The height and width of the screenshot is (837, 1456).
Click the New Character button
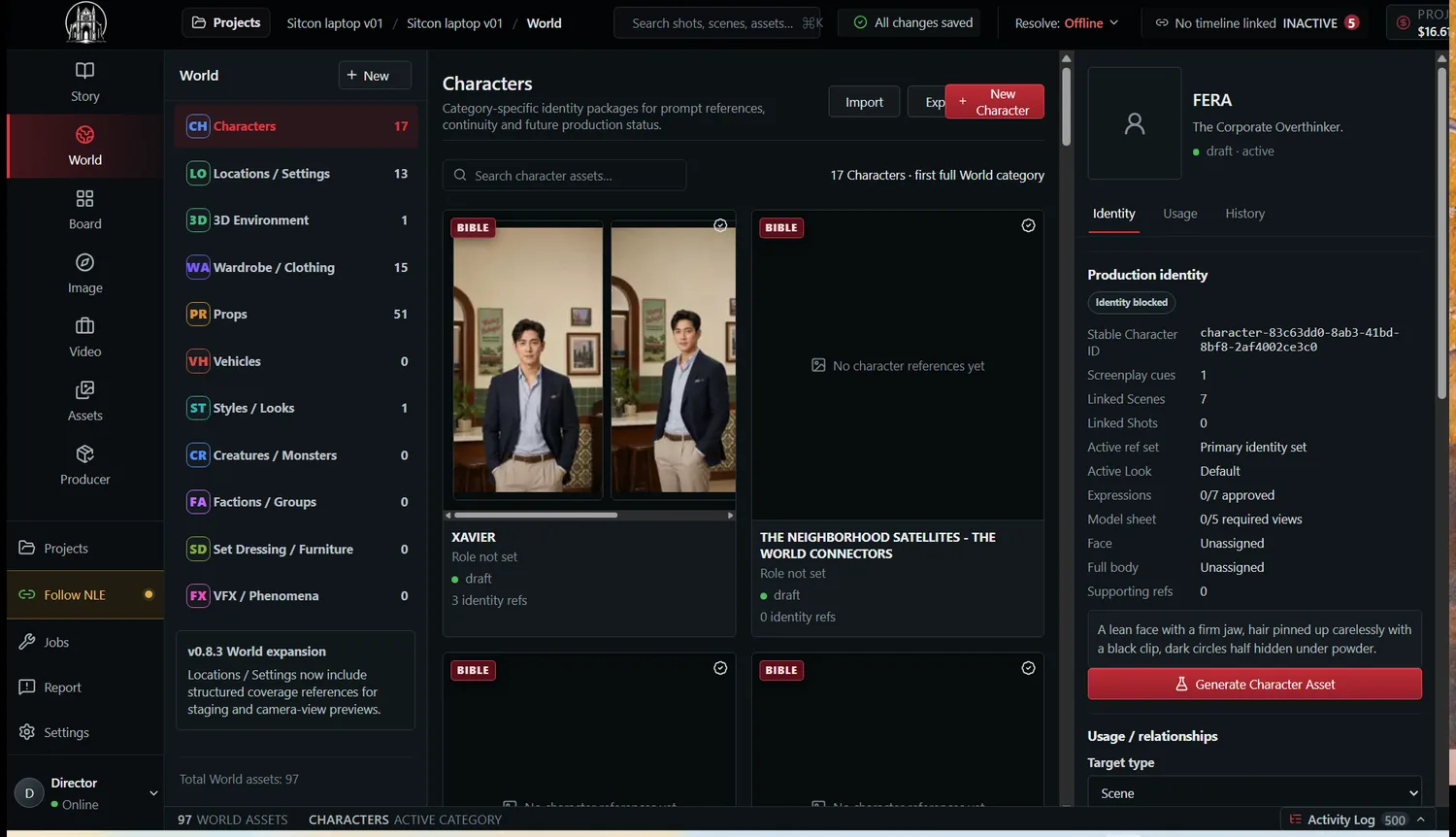pyautogui.click(x=994, y=102)
